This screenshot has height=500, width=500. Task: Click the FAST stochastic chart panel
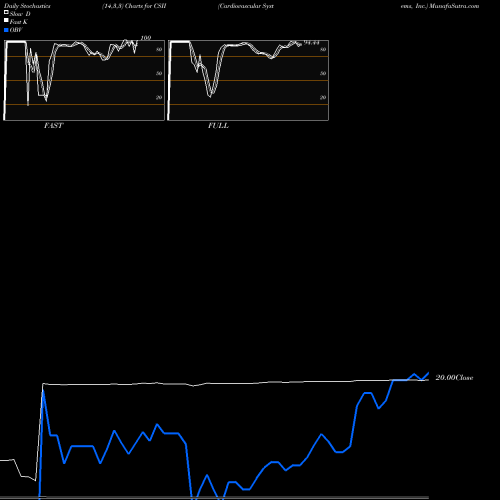point(84,80)
